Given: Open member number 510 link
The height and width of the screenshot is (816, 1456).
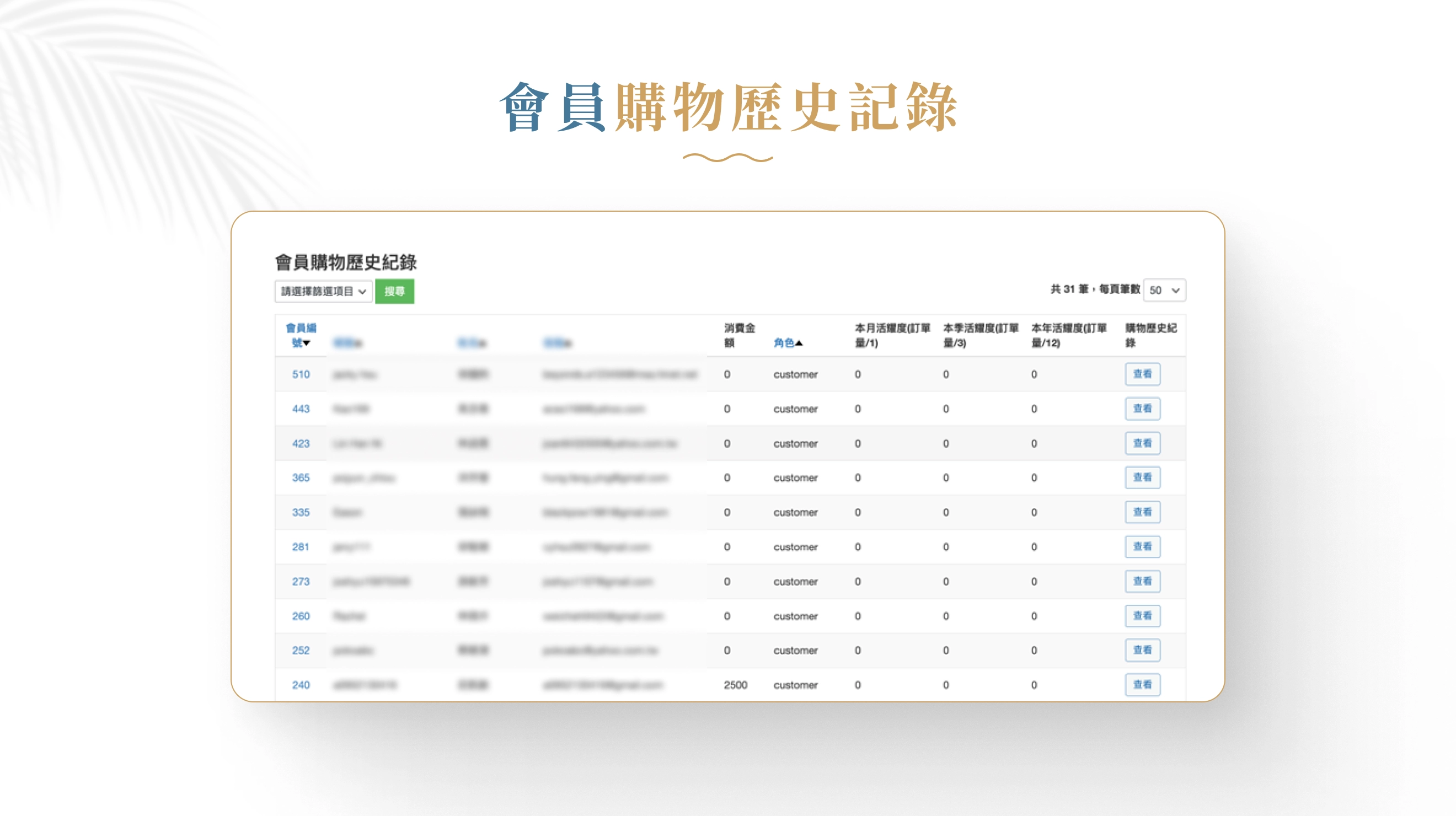Looking at the screenshot, I should (x=301, y=374).
